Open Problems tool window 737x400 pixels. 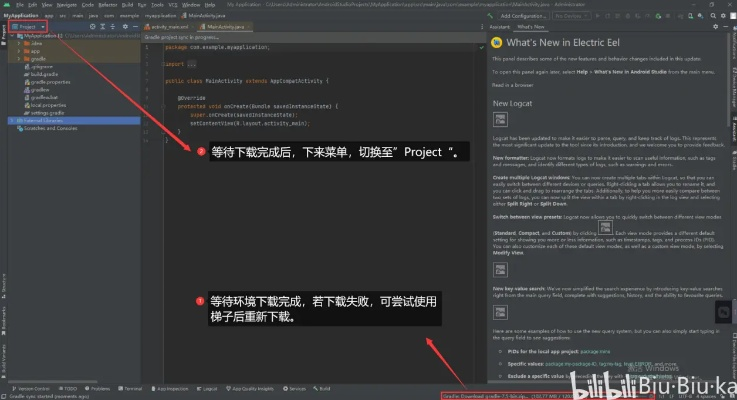97,389
